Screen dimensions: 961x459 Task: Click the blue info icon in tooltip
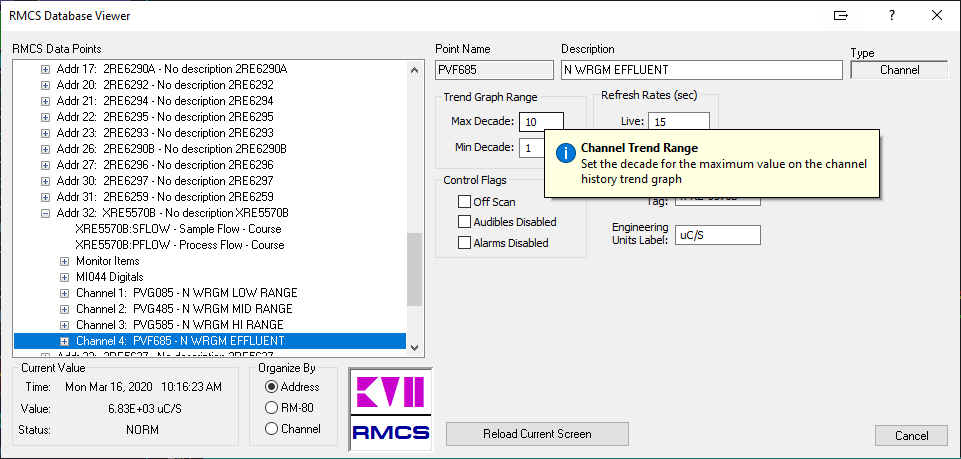pos(565,154)
